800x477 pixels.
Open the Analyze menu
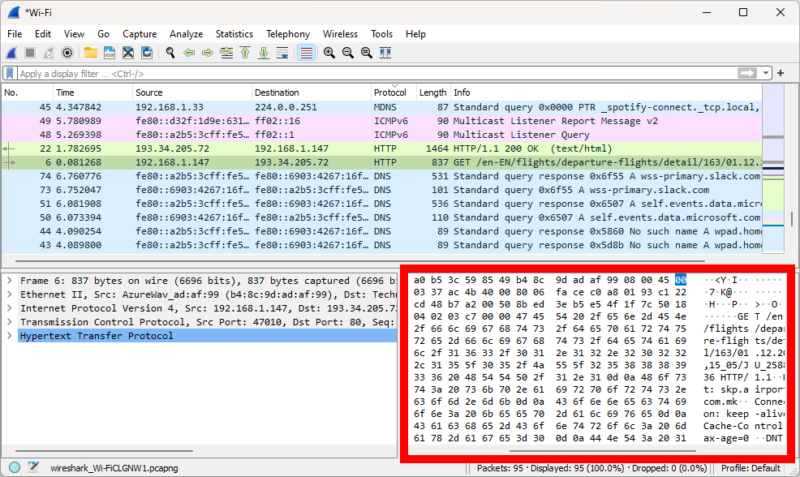click(x=186, y=34)
